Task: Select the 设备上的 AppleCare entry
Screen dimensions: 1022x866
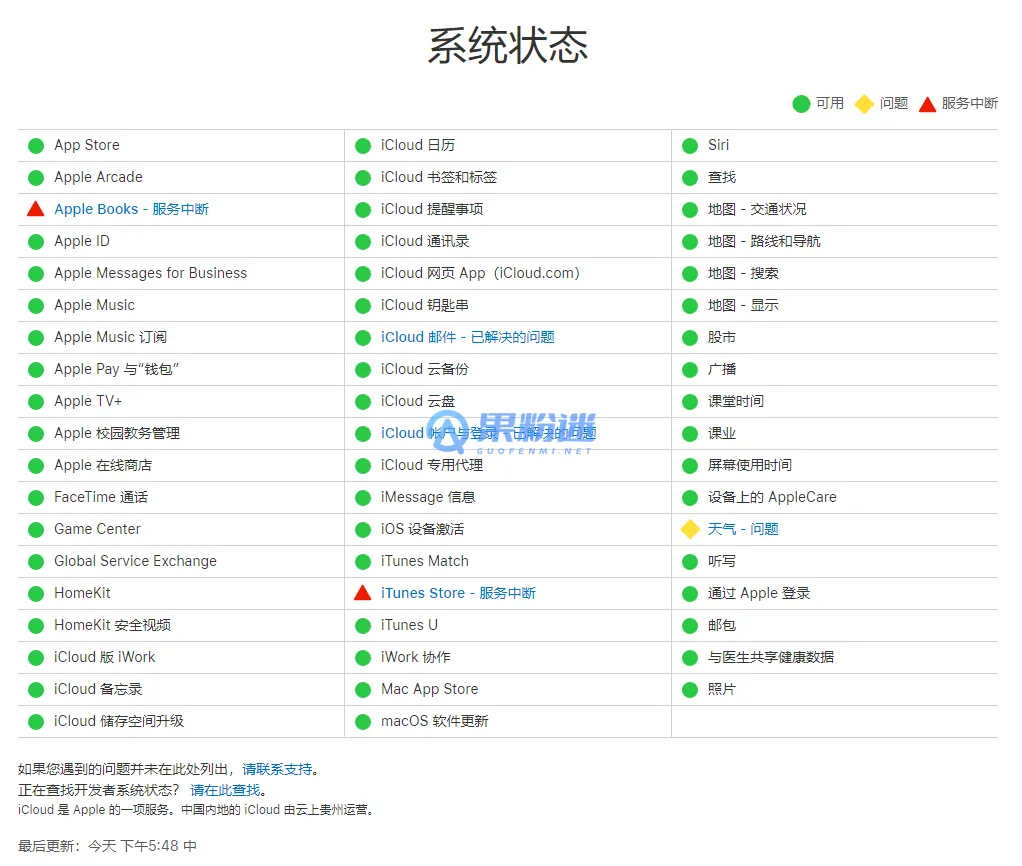Action: [x=772, y=497]
